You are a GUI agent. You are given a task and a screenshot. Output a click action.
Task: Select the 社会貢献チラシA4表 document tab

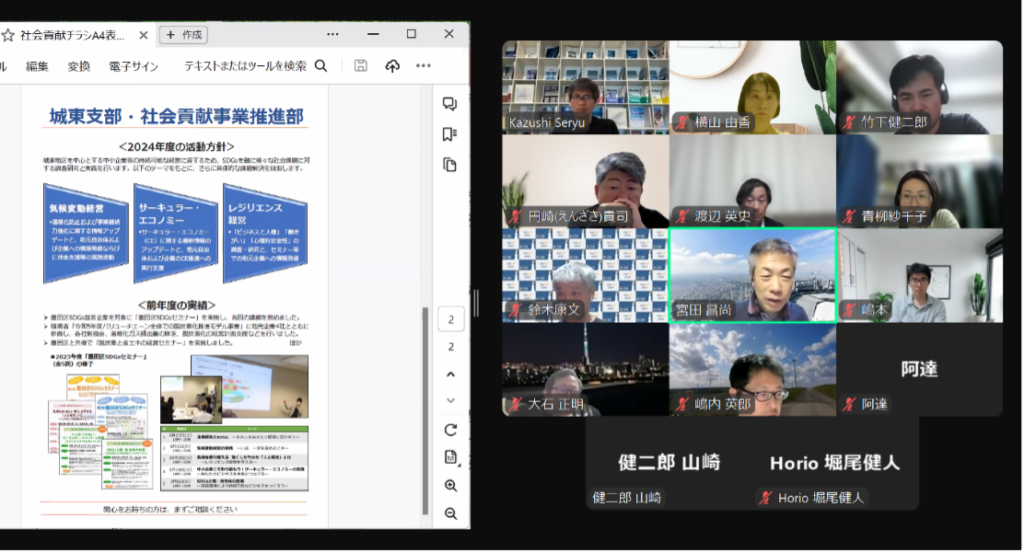pos(72,35)
